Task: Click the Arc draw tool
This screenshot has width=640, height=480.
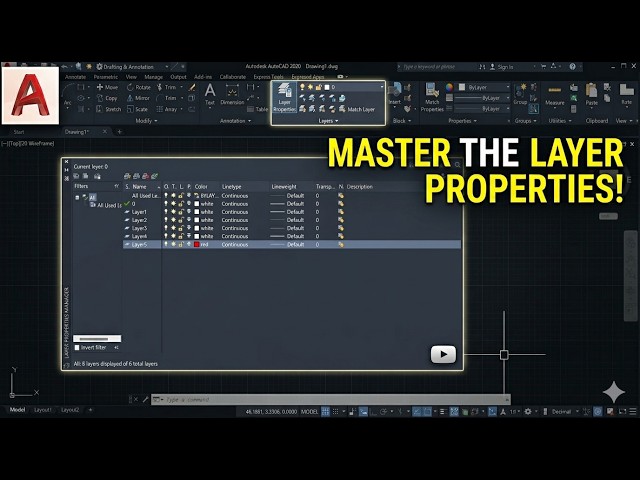Action: point(68,96)
